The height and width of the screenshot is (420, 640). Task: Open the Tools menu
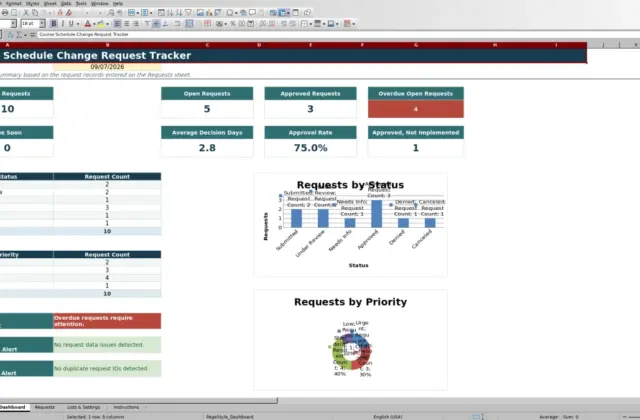pyautogui.click(x=81, y=3)
